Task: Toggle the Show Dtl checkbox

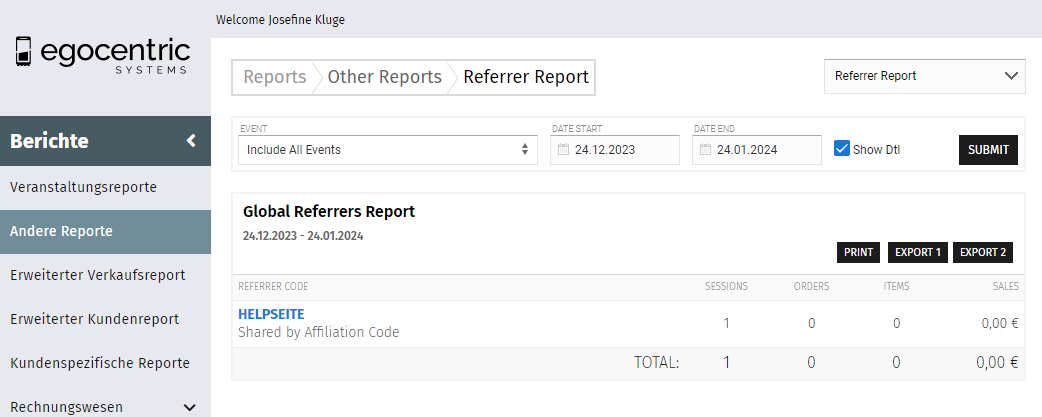Action: pos(842,149)
